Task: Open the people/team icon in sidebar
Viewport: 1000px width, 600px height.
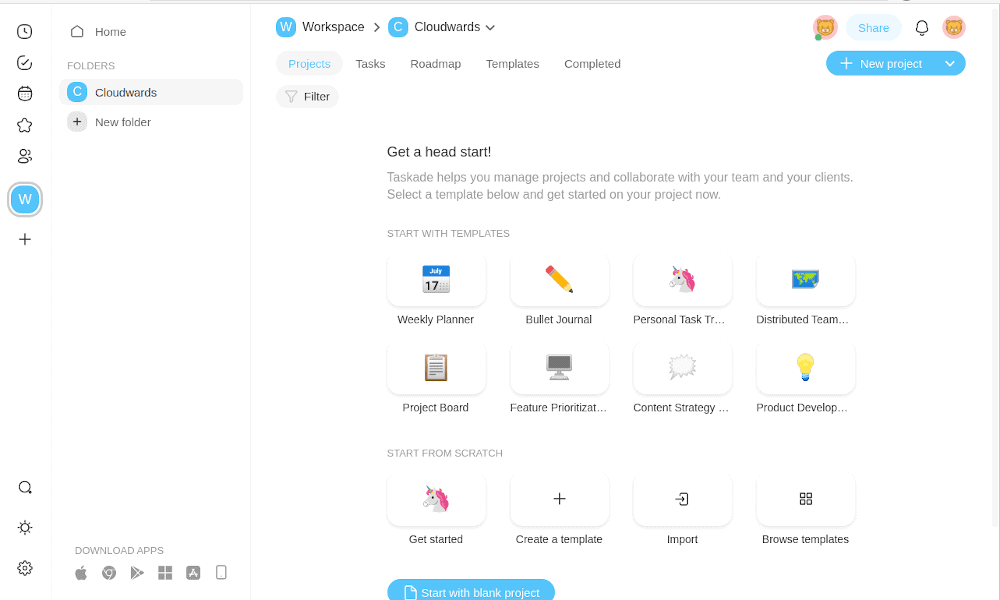Action: click(x=25, y=156)
